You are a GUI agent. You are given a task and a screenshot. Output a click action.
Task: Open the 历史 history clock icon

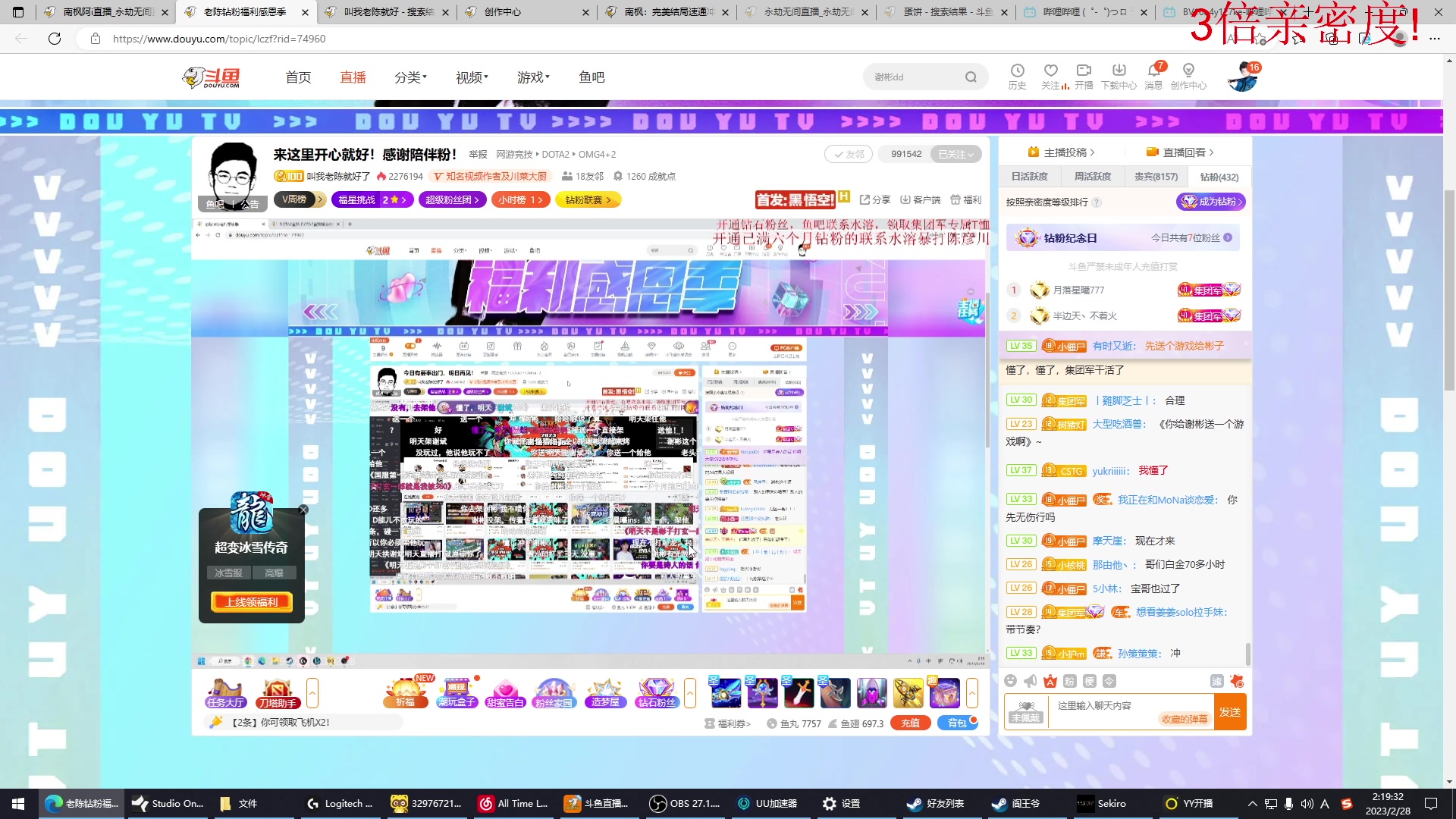[1017, 76]
